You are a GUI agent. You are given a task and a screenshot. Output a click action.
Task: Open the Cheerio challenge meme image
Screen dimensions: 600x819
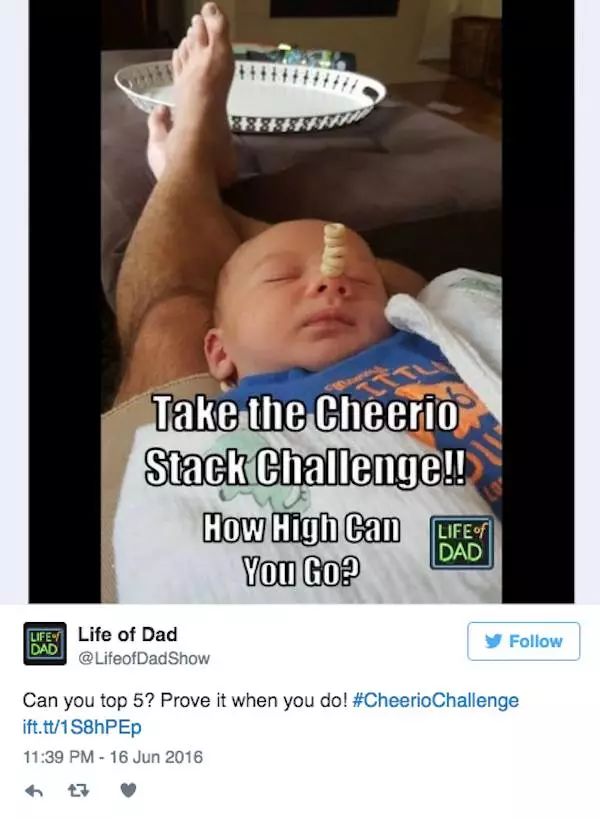click(301, 301)
